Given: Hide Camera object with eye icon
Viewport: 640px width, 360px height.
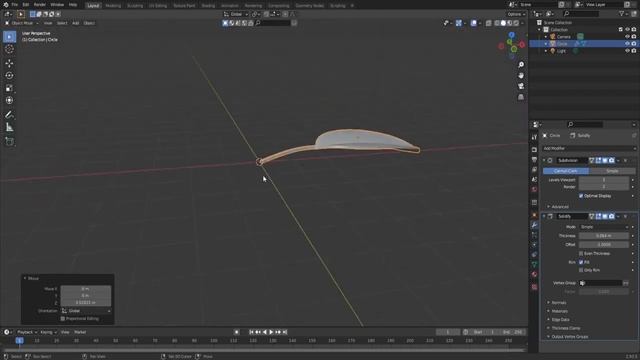Looking at the screenshot, I should pyautogui.click(x=627, y=37).
